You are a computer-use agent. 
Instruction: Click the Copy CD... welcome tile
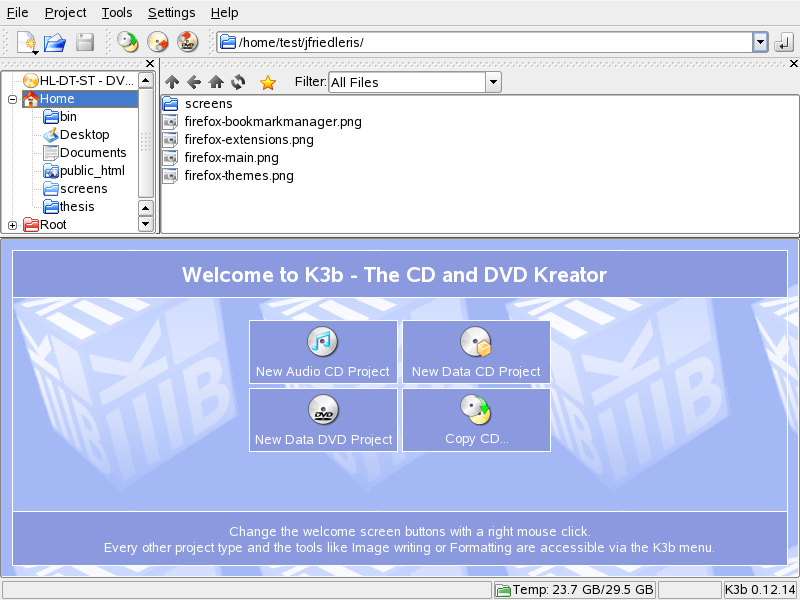tap(477, 420)
